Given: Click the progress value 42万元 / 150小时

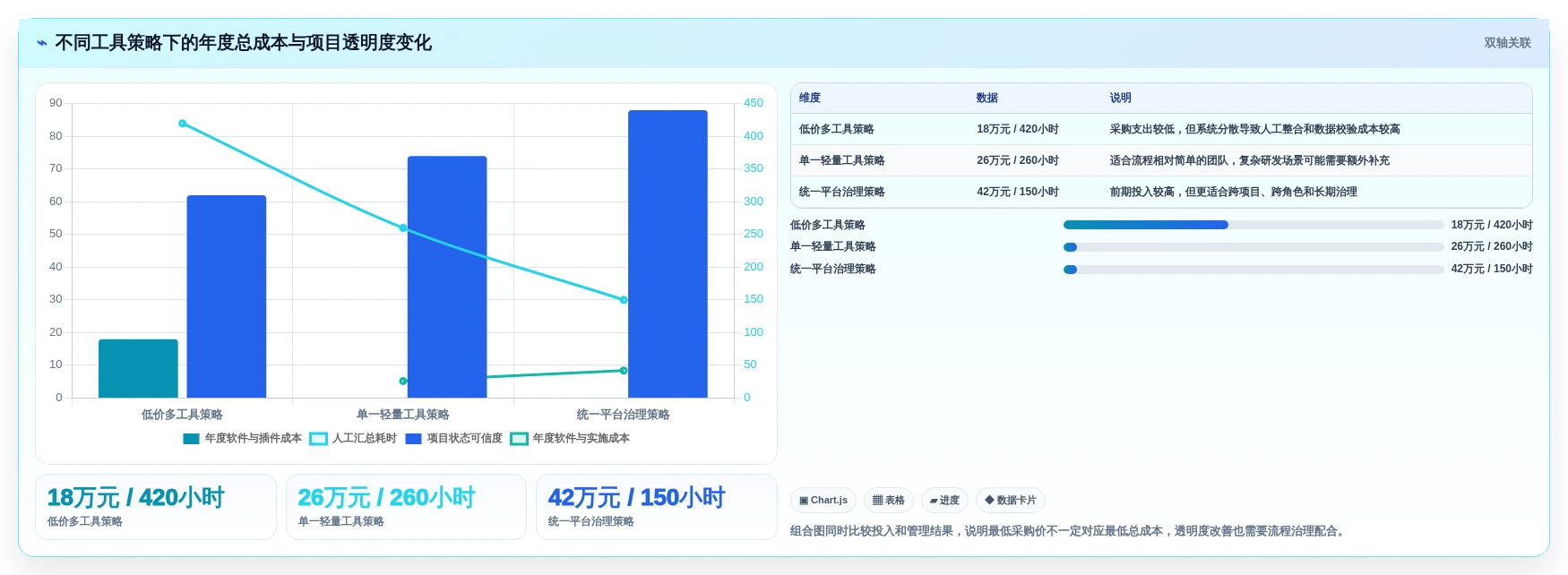Looking at the screenshot, I should click(1492, 270).
